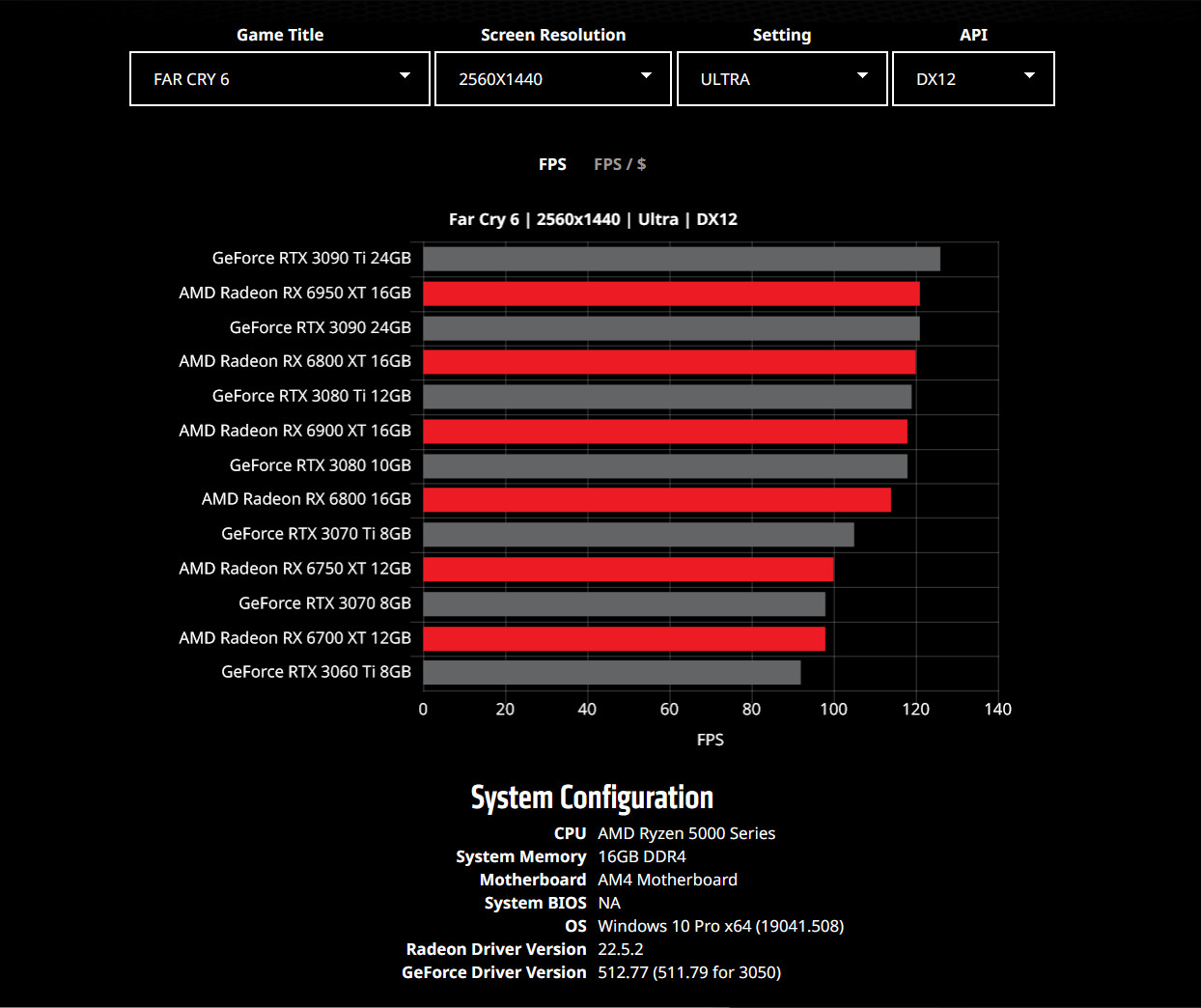This screenshot has height=1008, width=1201.
Task: Click the GeForce RTX 3080 10GB bar
Action: pyautogui.click(x=665, y=466)
